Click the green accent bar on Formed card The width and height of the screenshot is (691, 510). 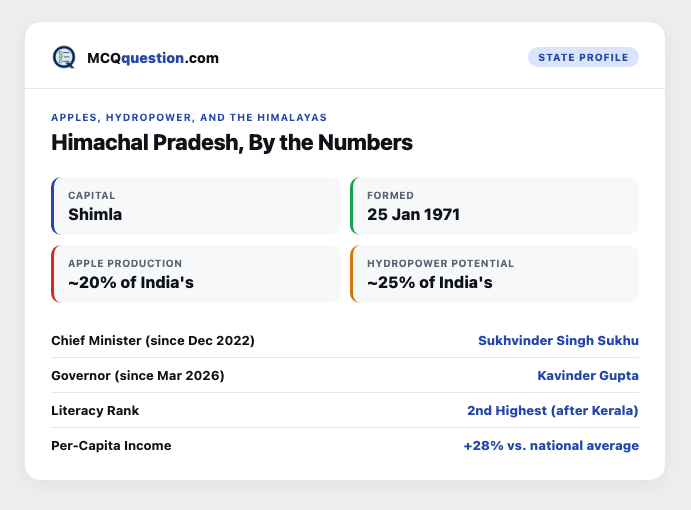(352, 206)
